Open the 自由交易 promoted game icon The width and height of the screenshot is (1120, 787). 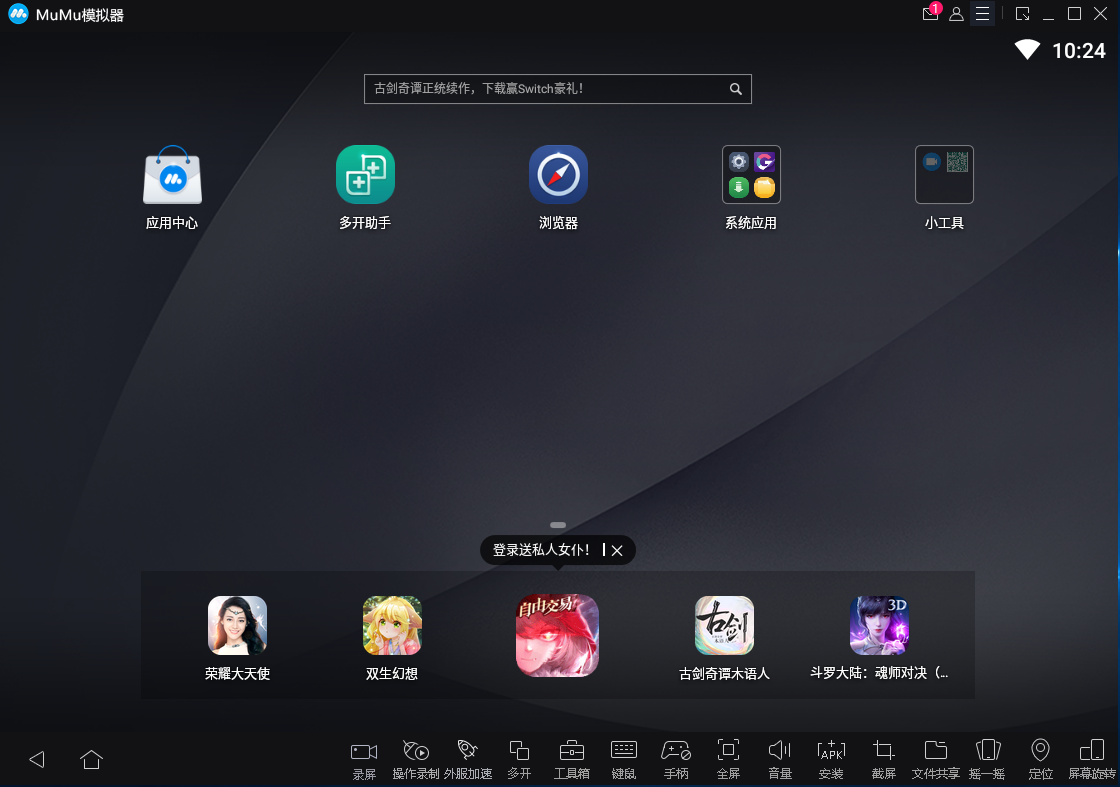pos(558,636)
